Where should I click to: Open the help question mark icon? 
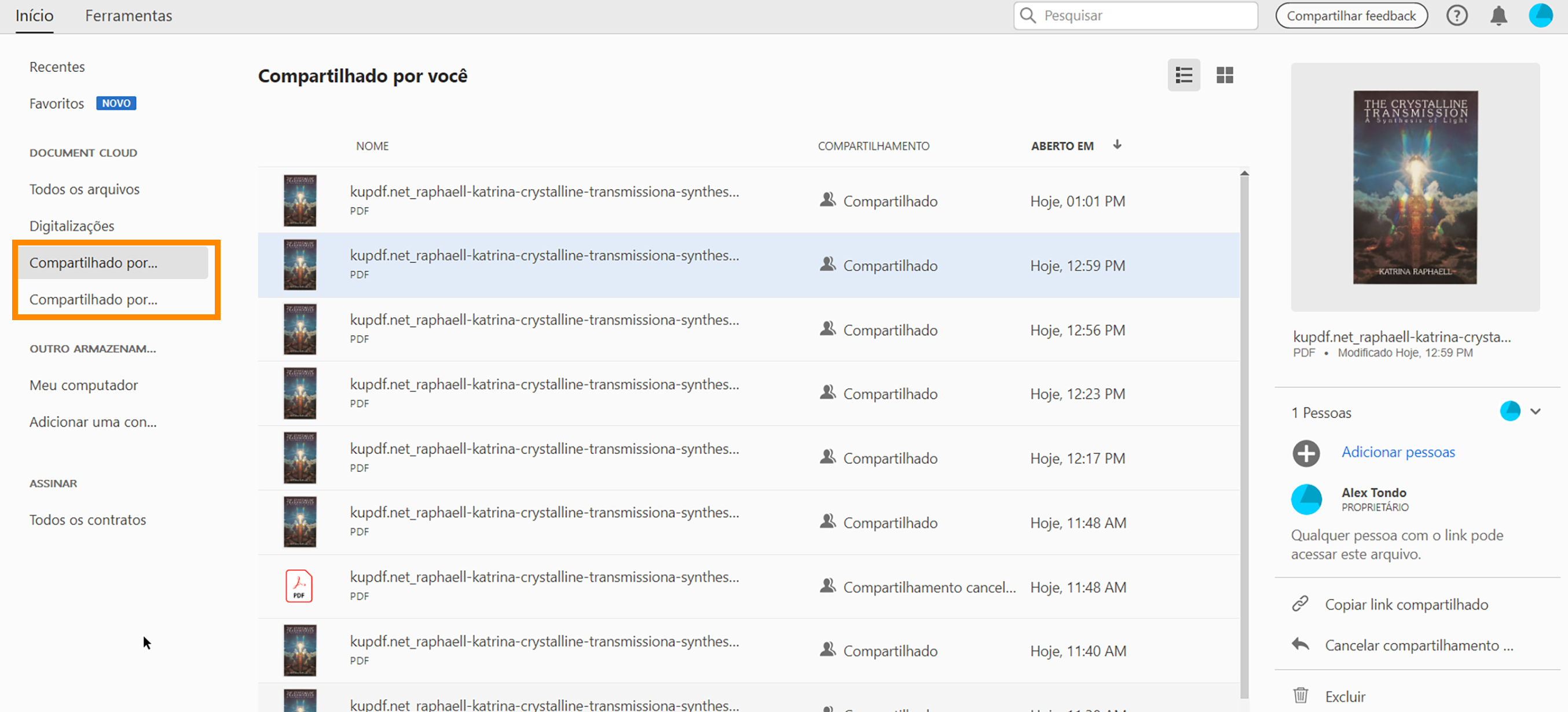[1457, 16]
